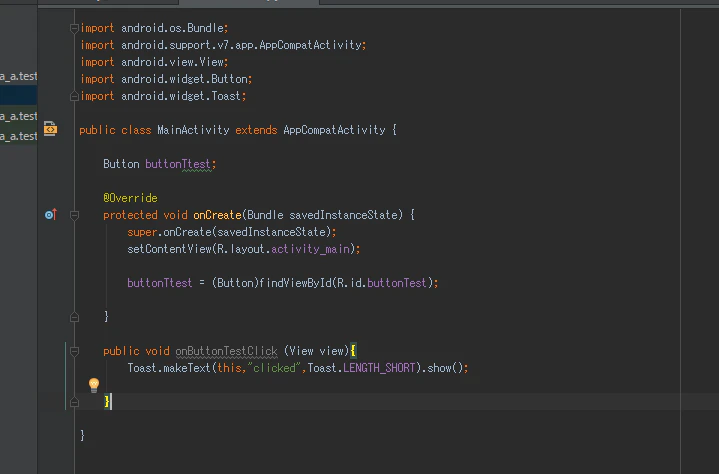Collapse the import block at top fold marker

tap(74, 28)
